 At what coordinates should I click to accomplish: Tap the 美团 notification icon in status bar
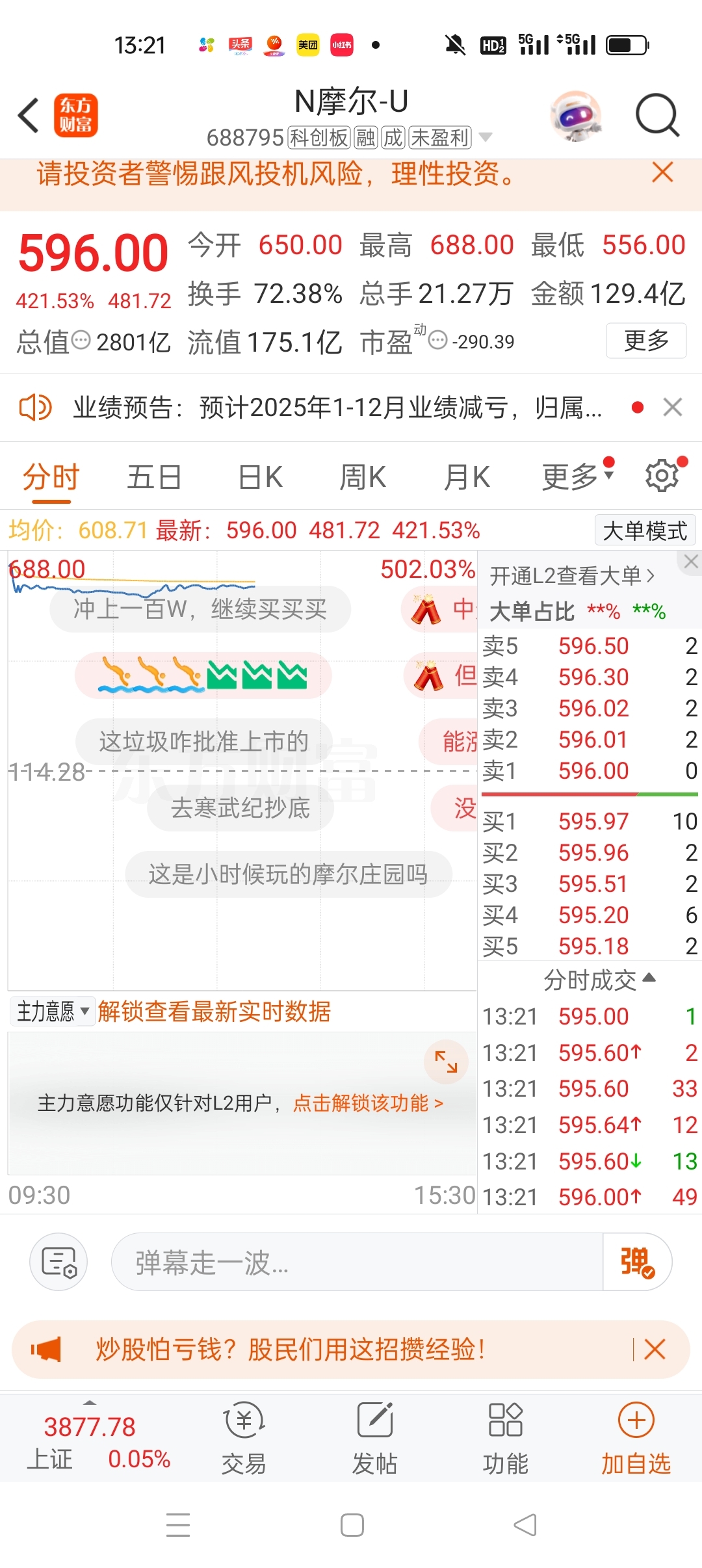(x=308, y=45)
